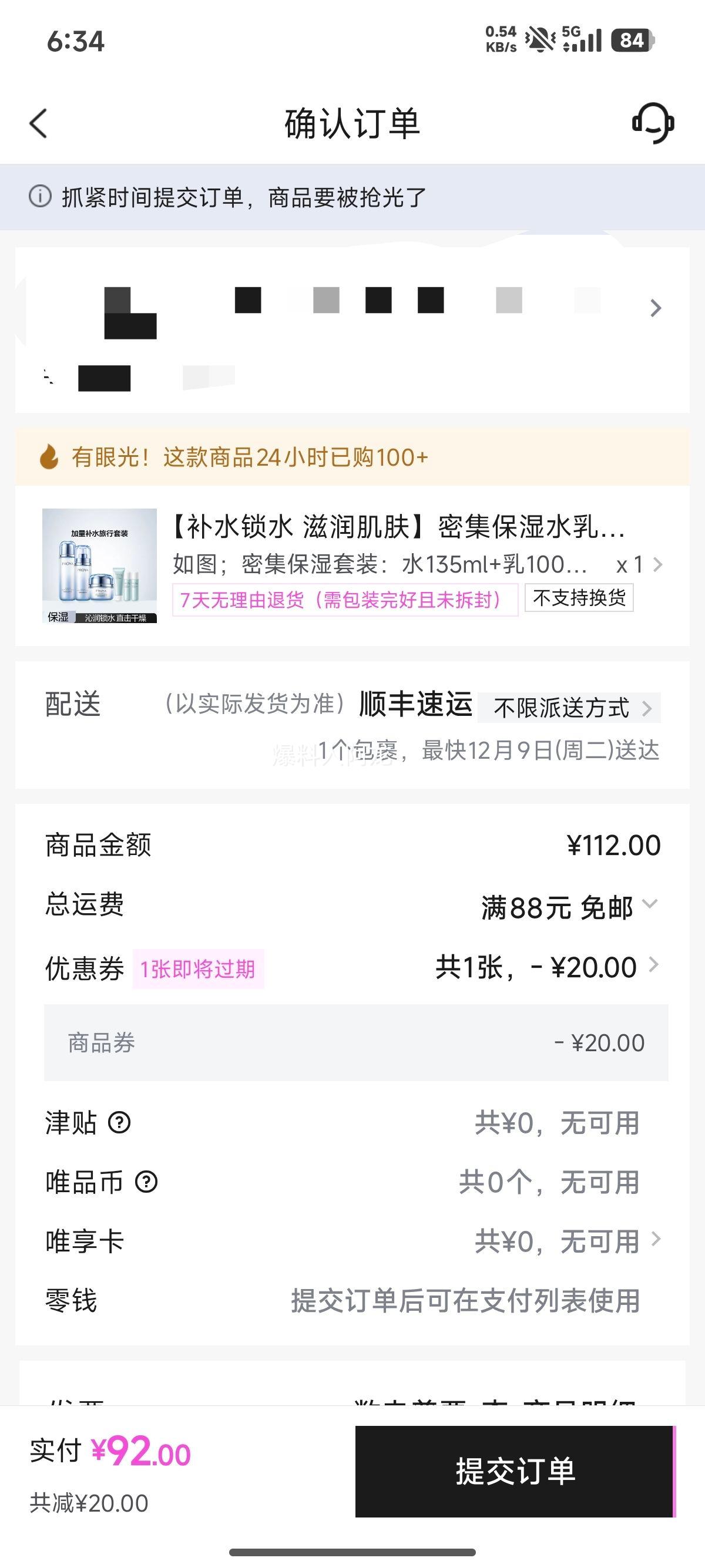Viewport: 705px width, 1568px height.
Task: Choose 不限派送方式 delivery option
Action: [x=569, y=708]
